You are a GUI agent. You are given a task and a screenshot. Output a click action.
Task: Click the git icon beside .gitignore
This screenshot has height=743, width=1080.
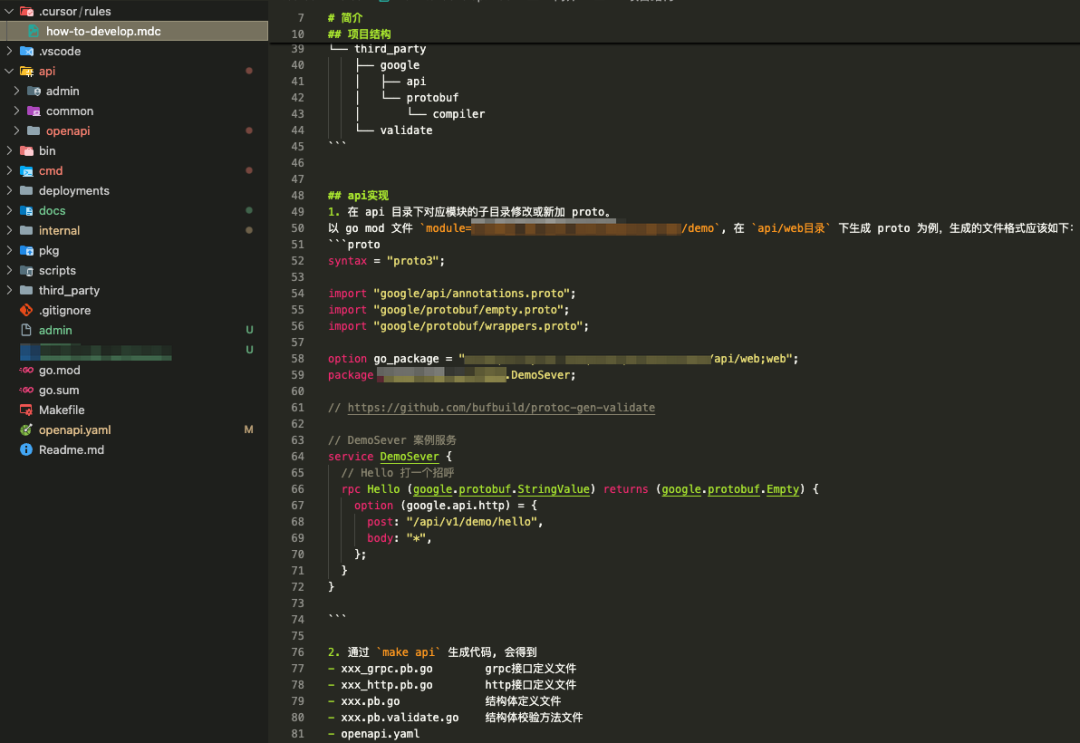pyautogui.click(x=26, y=311)
